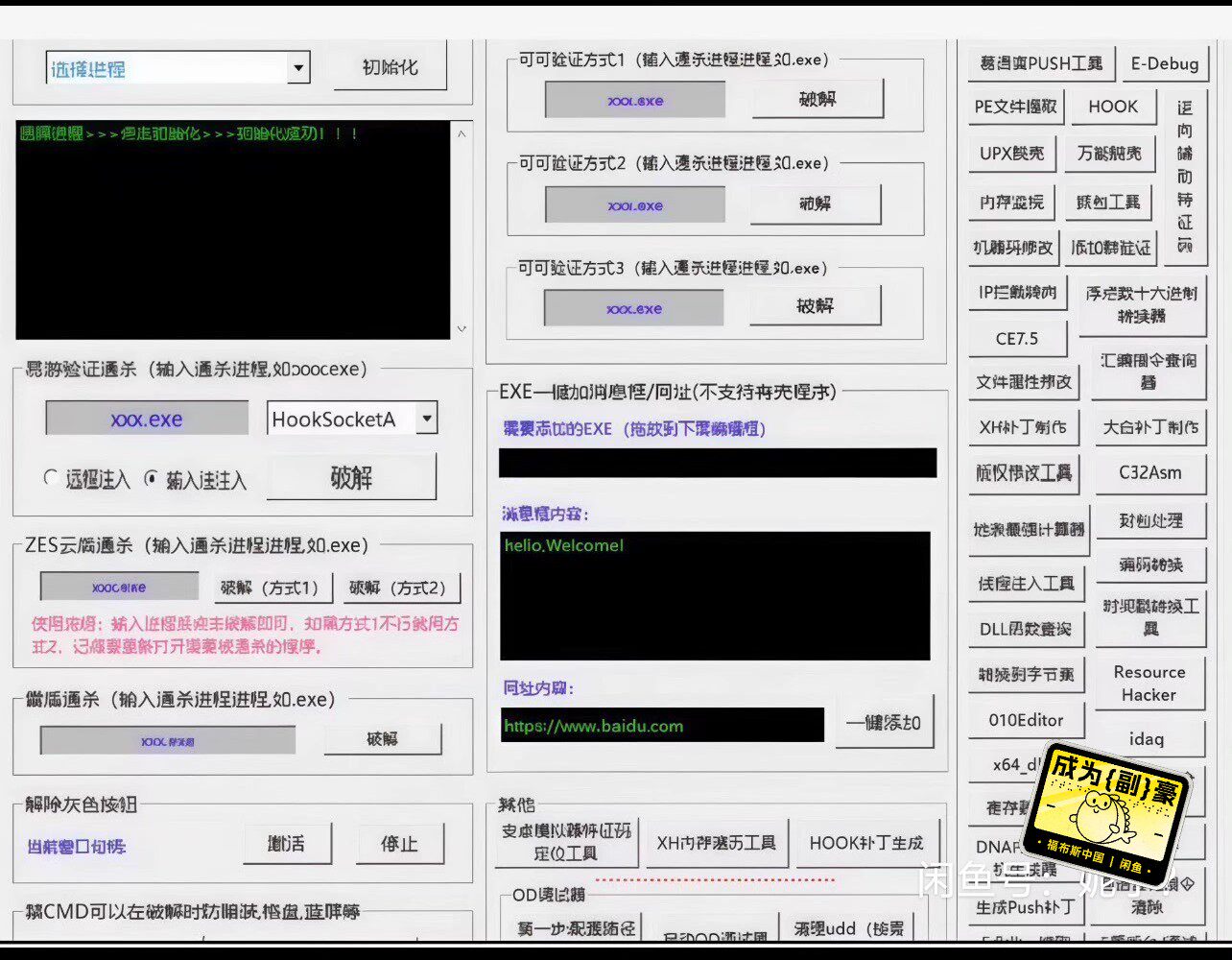Open the 转换到字节集 tool
Screen dimensions: 1232x960
[1026, 675]
